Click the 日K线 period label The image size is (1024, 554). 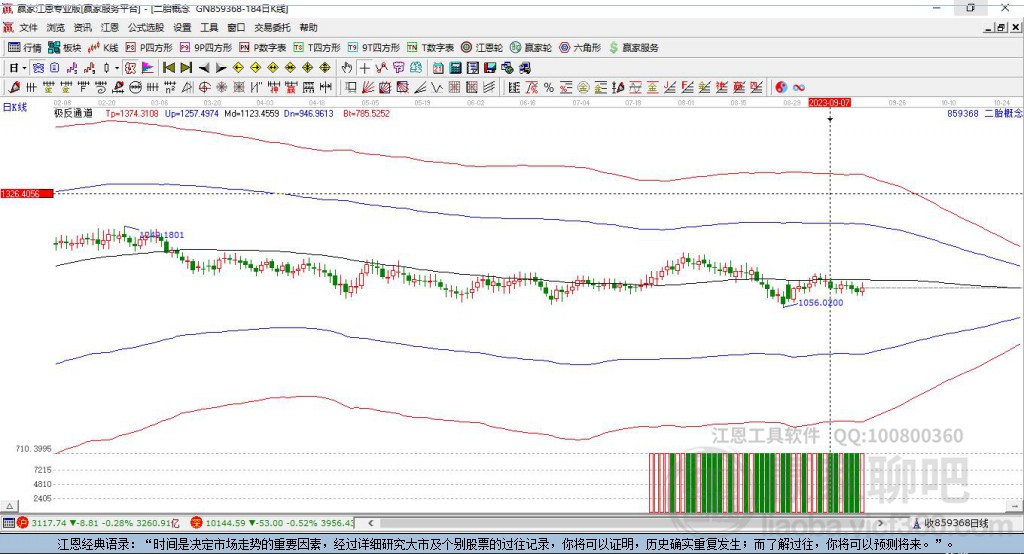point(15,106)
